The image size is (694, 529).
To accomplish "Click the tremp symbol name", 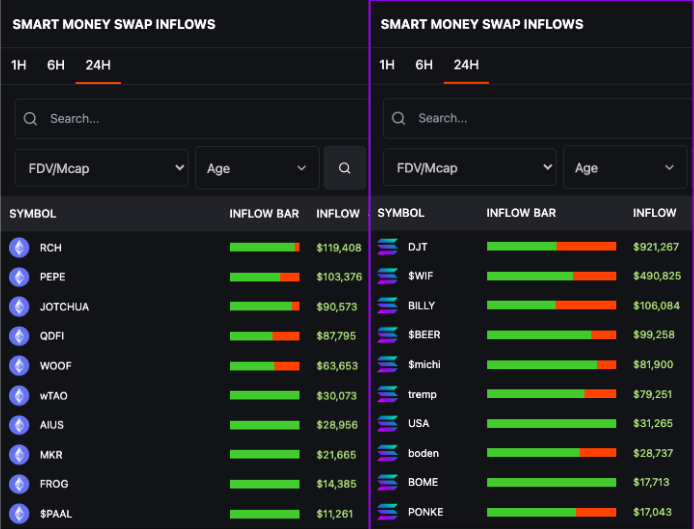I will click(422, 394).
